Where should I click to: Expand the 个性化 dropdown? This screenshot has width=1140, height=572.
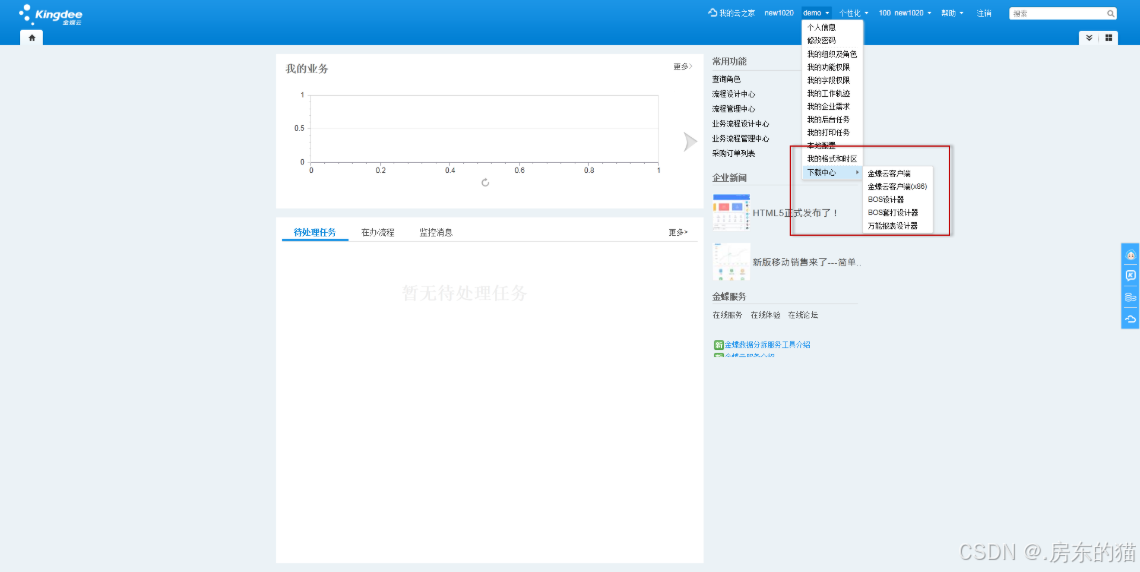pos(854,13)
